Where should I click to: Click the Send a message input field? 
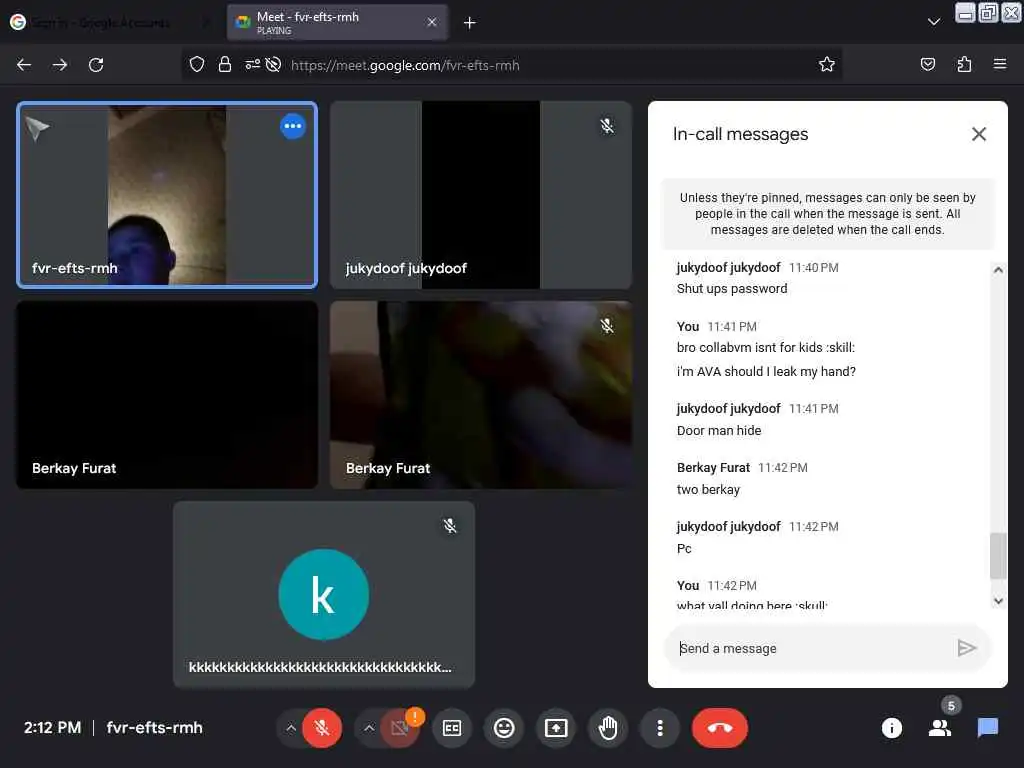click(x=810, y=648)
